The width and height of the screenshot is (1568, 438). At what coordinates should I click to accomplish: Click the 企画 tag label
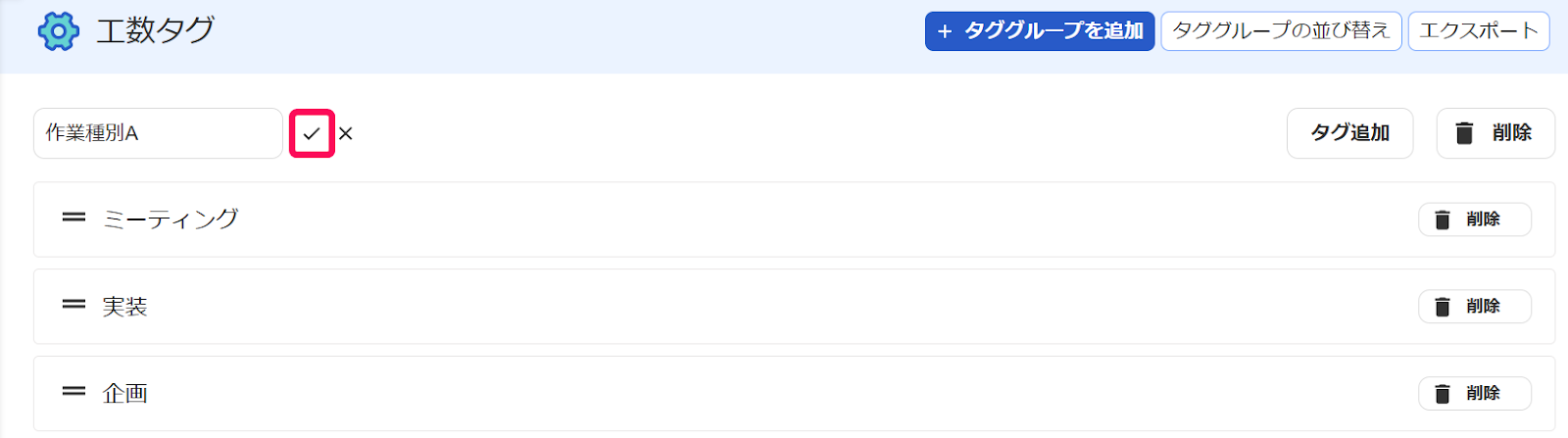pos(124,393)
